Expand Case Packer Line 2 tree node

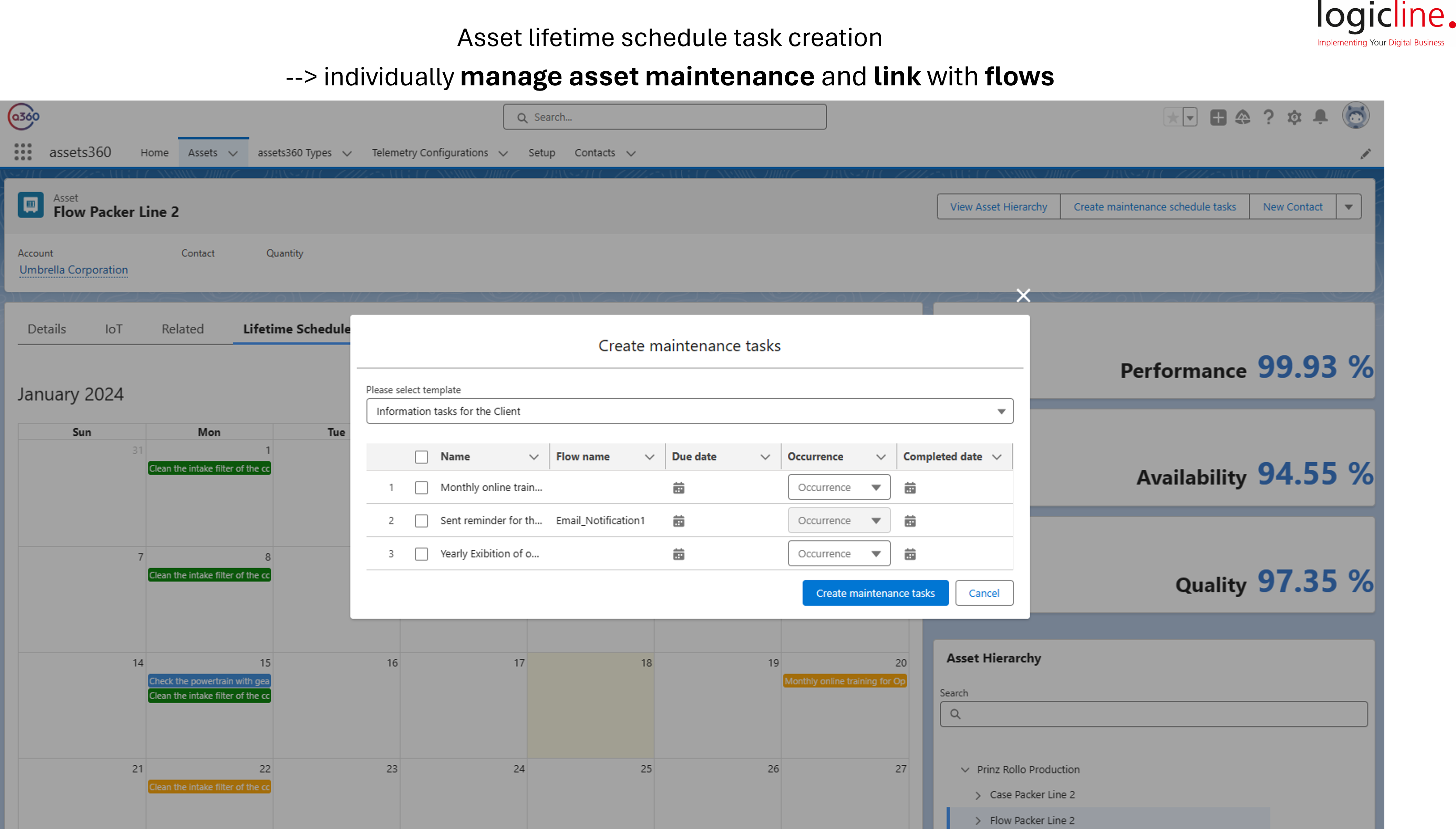coord(978,795)
